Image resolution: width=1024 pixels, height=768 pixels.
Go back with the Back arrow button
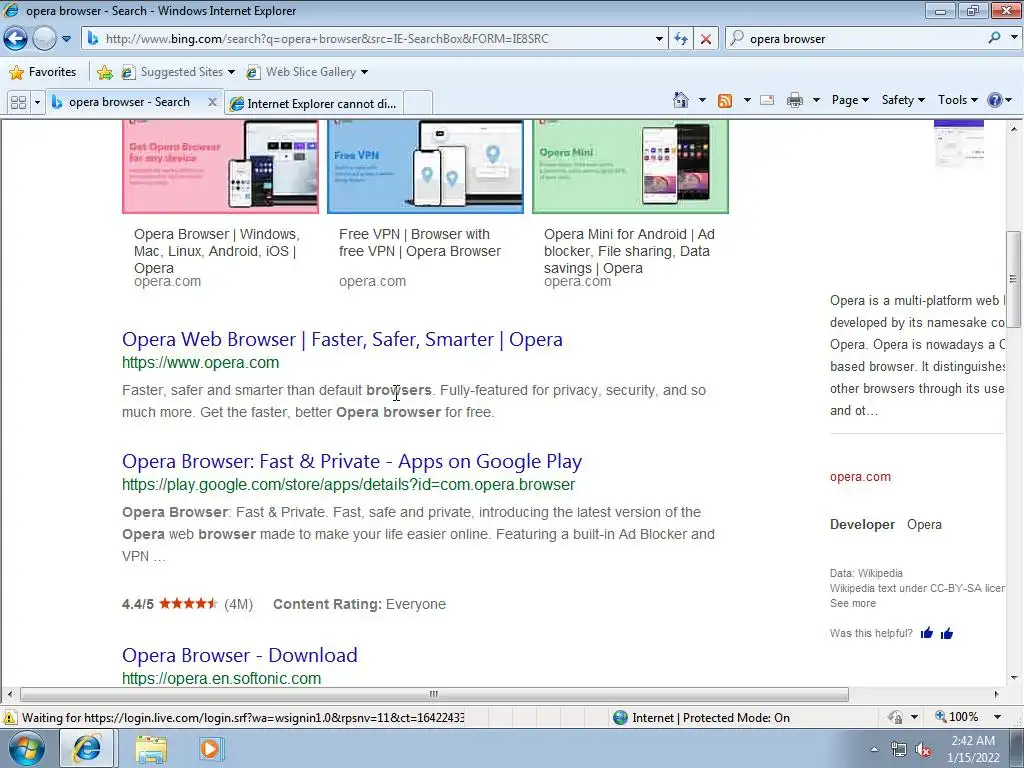pos(15,39)
